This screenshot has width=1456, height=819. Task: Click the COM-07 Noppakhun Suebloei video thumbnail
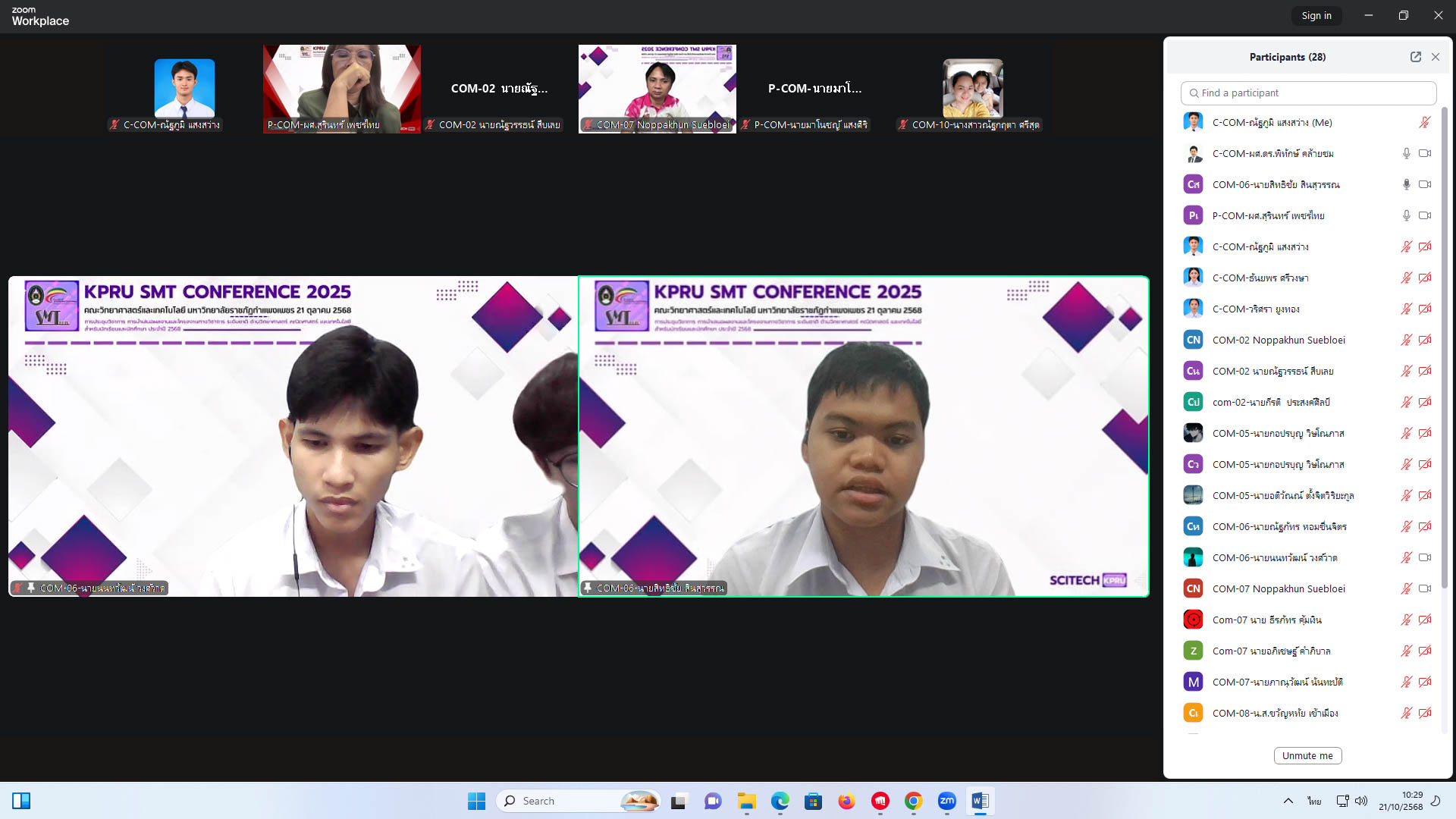coord(657,88)
